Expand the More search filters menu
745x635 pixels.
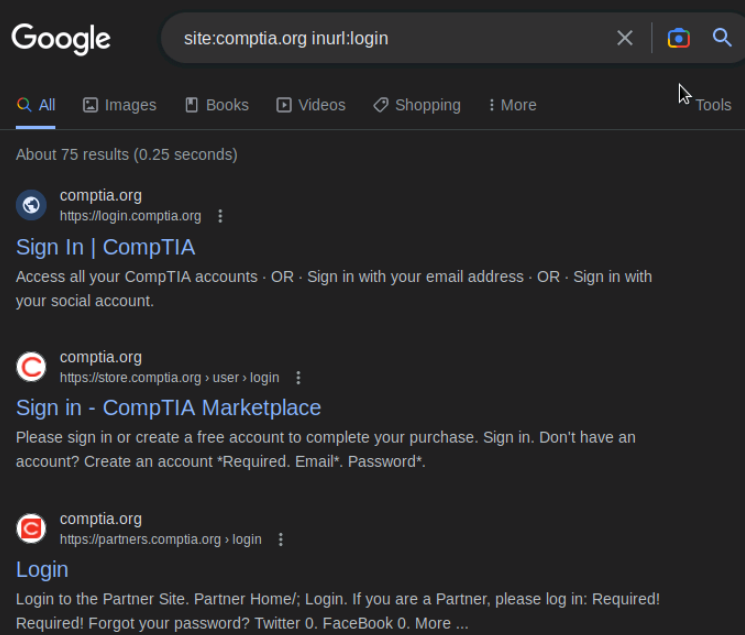point(513,105)
